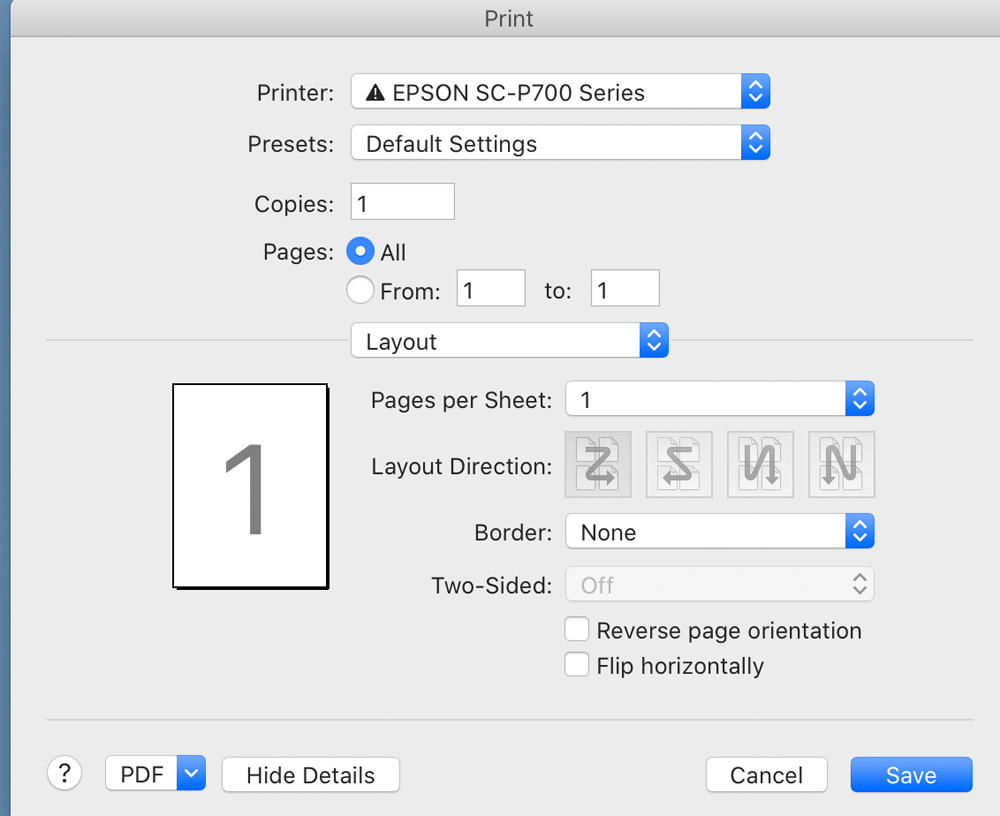Open the Printer dropdown
This screenshot has height=816, width=1000.
point(560,93)
